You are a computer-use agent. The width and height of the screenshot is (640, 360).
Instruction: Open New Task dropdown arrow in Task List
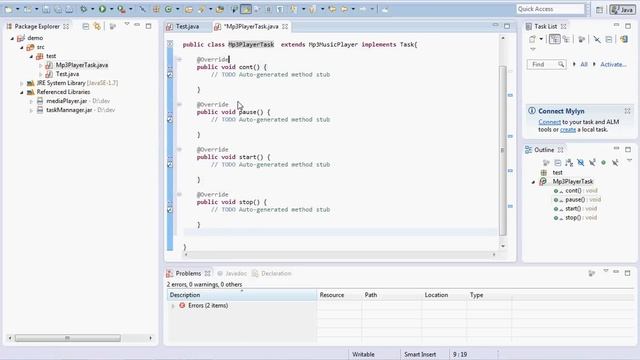pos(541,39)
